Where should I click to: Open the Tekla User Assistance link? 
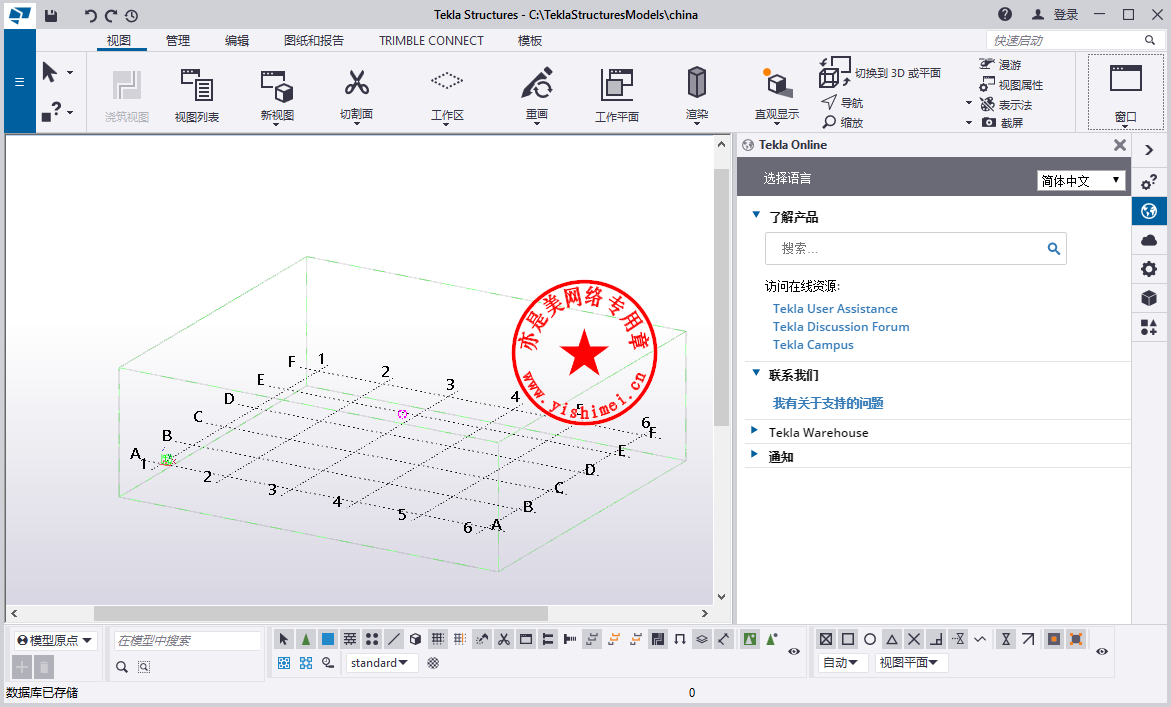pyautogui.click(x=835, y=308)
